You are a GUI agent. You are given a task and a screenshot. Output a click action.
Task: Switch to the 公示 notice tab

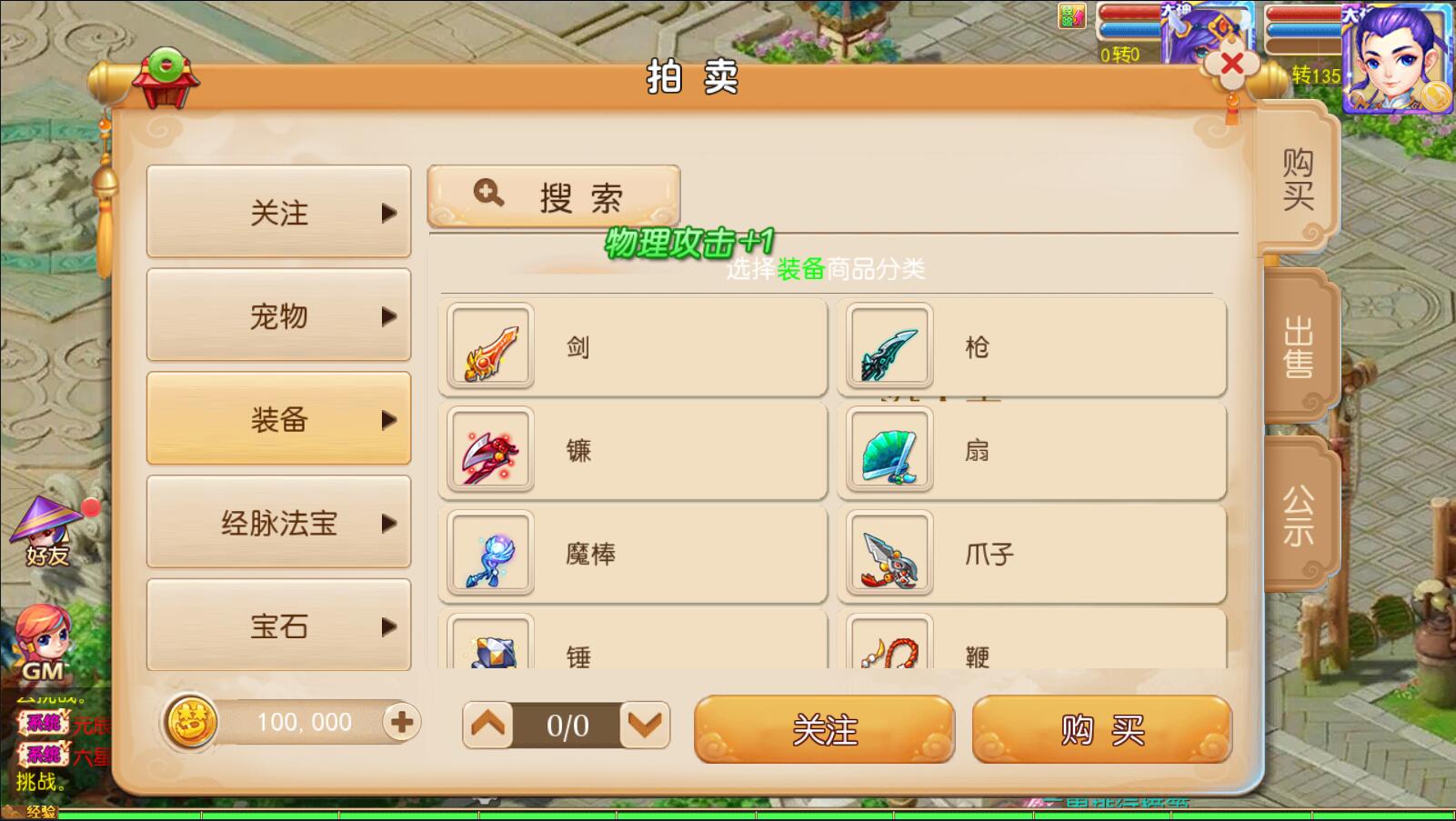[1299, 515]
